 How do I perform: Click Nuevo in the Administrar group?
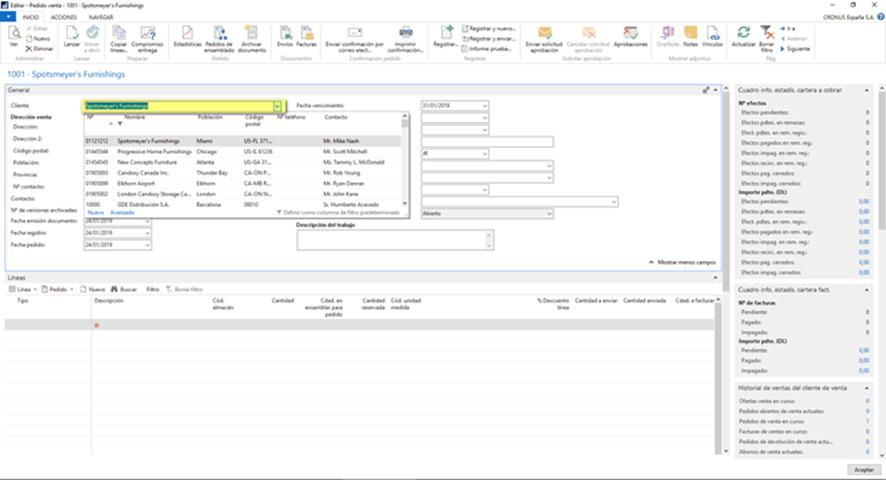coord(38,38)
